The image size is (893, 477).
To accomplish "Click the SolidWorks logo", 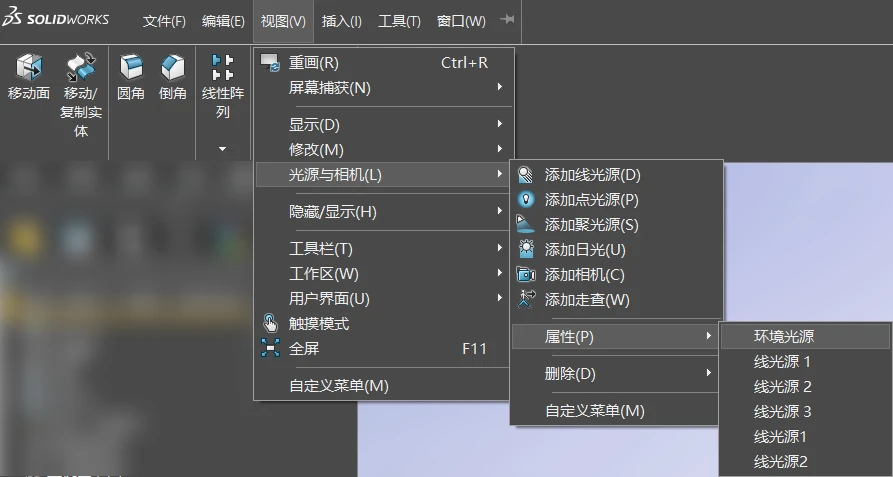I will point(55,18).
